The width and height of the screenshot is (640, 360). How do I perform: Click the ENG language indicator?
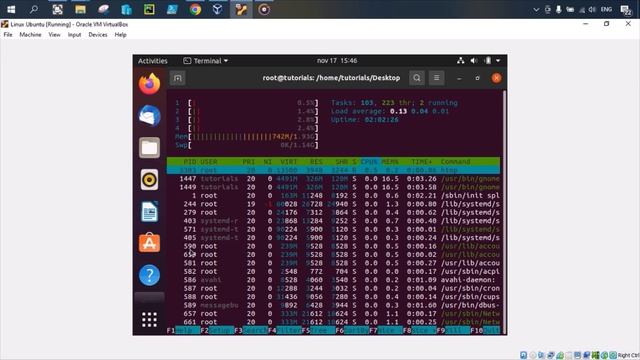606,9
